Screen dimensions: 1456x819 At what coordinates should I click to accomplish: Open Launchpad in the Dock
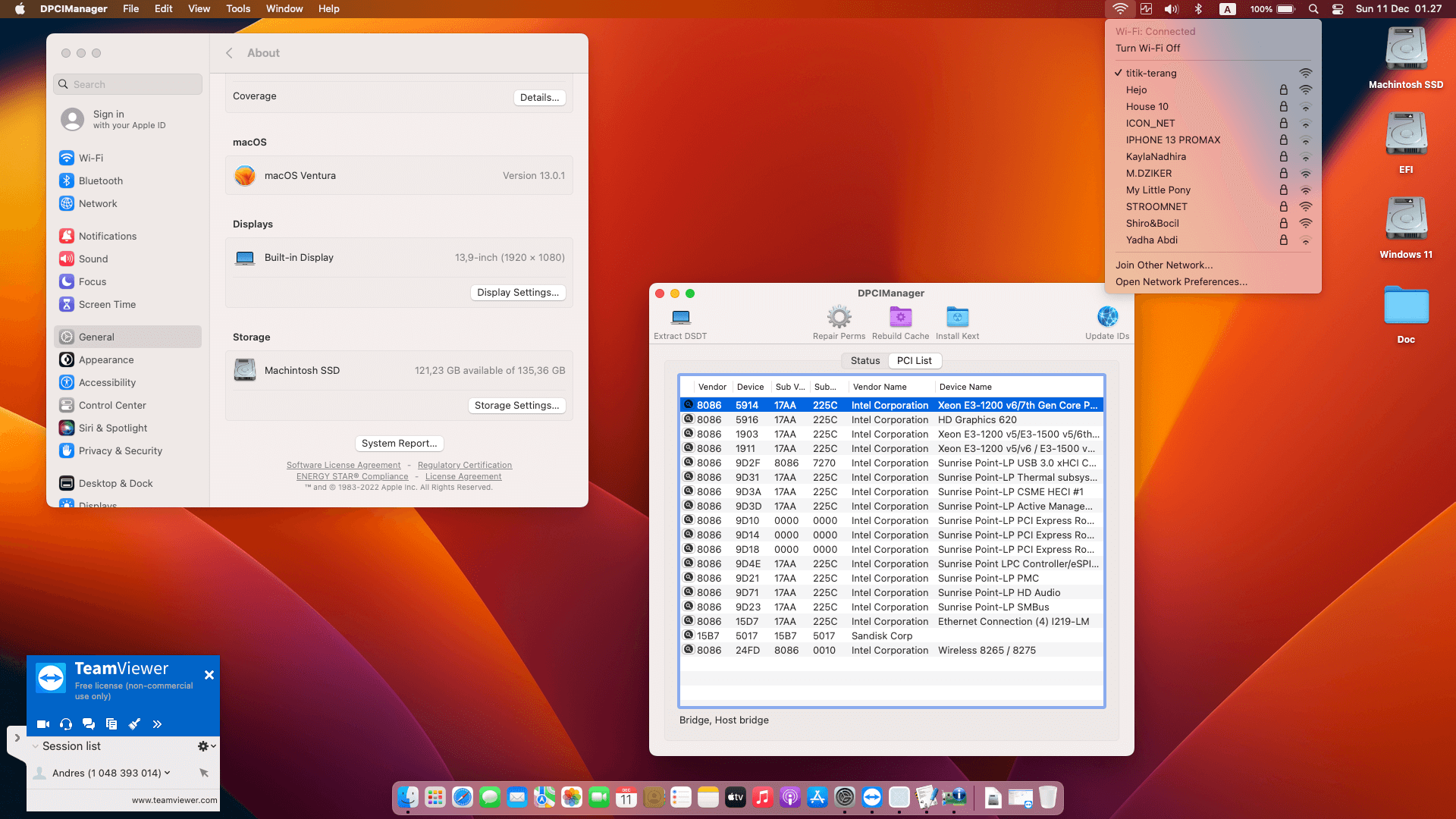435,797
